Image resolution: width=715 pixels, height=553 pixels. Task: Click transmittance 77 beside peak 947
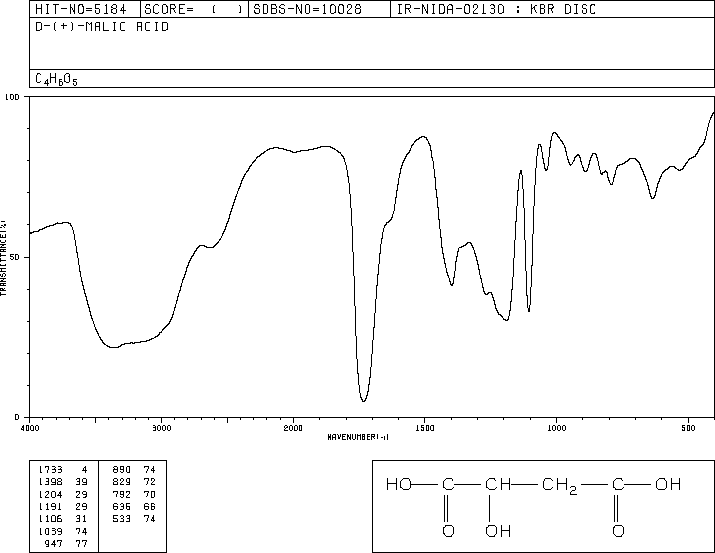[82, 543]
